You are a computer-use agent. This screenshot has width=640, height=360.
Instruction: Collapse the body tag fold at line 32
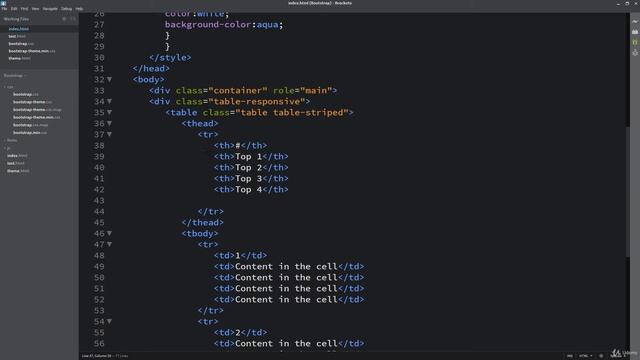[109, 80]
